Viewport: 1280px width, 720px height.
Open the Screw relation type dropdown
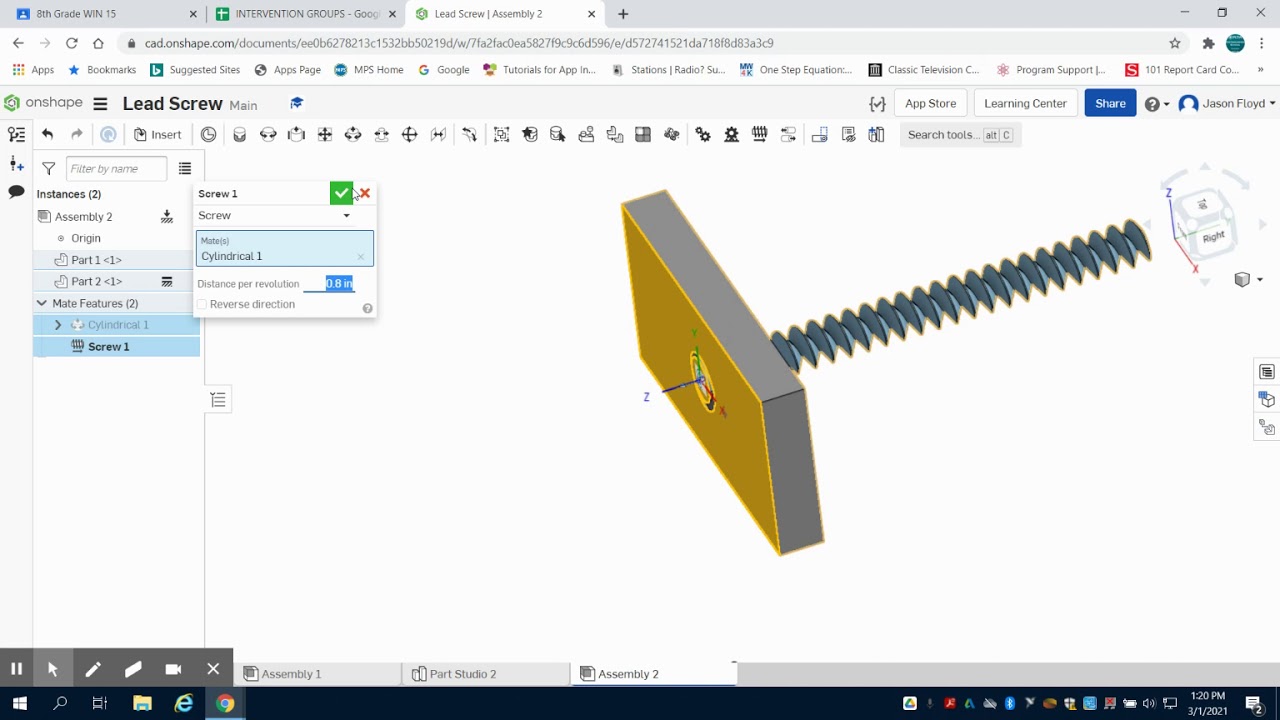tap(275, 215)
